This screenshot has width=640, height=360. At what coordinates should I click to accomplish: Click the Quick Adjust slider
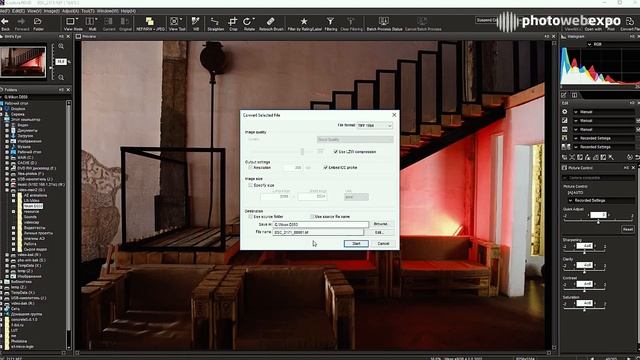(x=598, y=222)
